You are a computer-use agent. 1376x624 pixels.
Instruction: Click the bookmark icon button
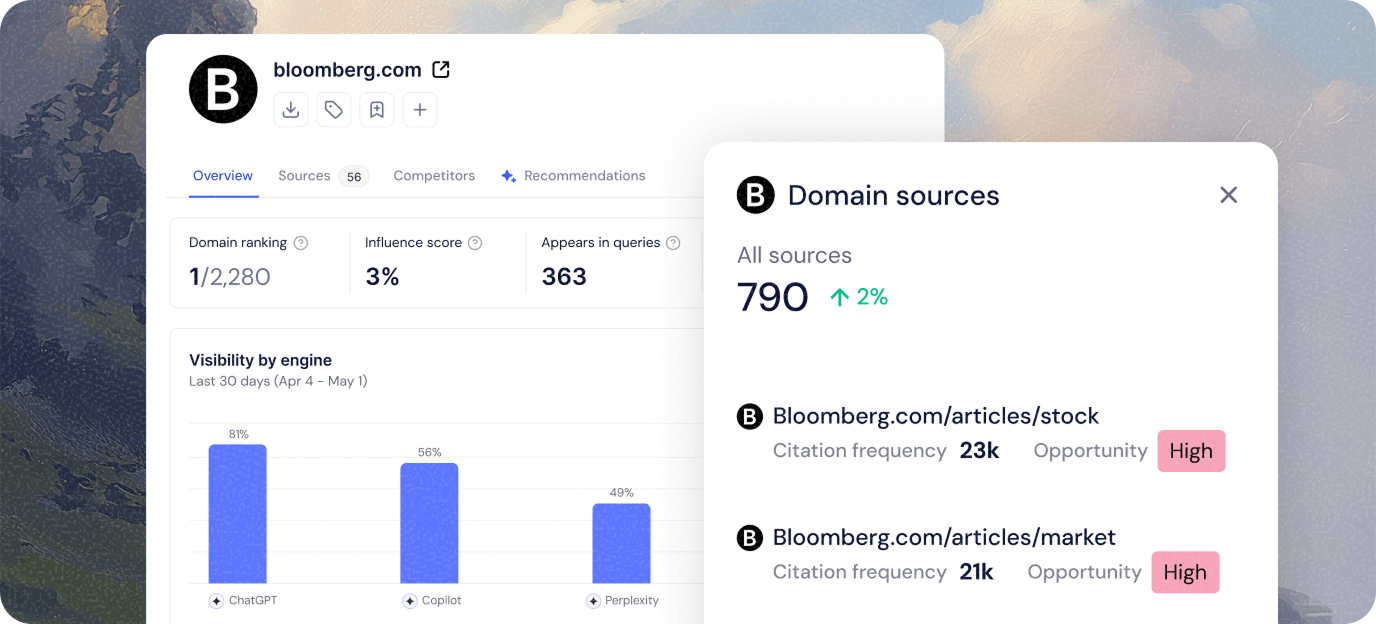[x=377, y=110]
